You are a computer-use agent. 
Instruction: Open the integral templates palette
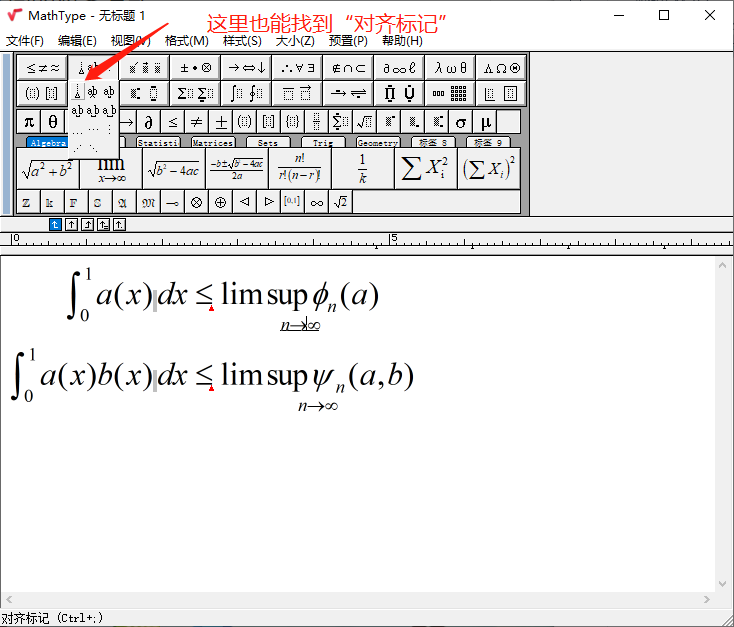tap(246, 94)
